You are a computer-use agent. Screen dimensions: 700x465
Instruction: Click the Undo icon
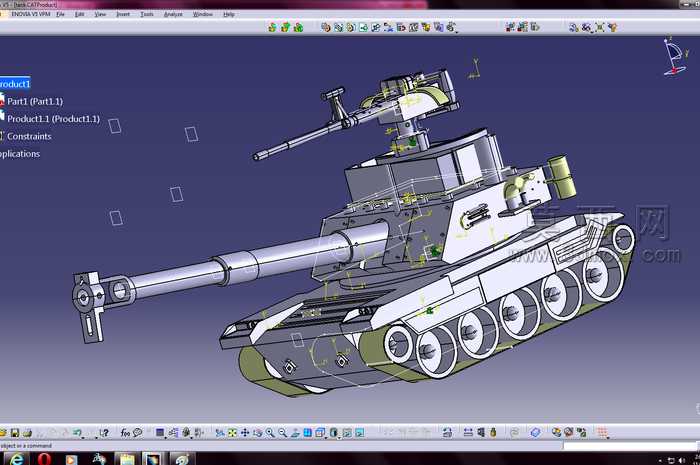pos(77,432)
